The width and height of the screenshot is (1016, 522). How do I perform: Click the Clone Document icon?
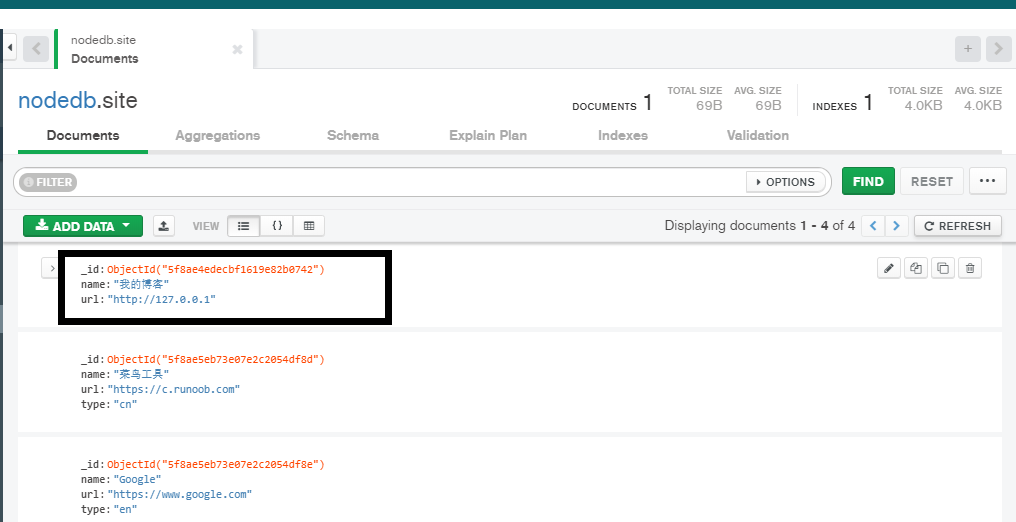[x=943, y=268]
